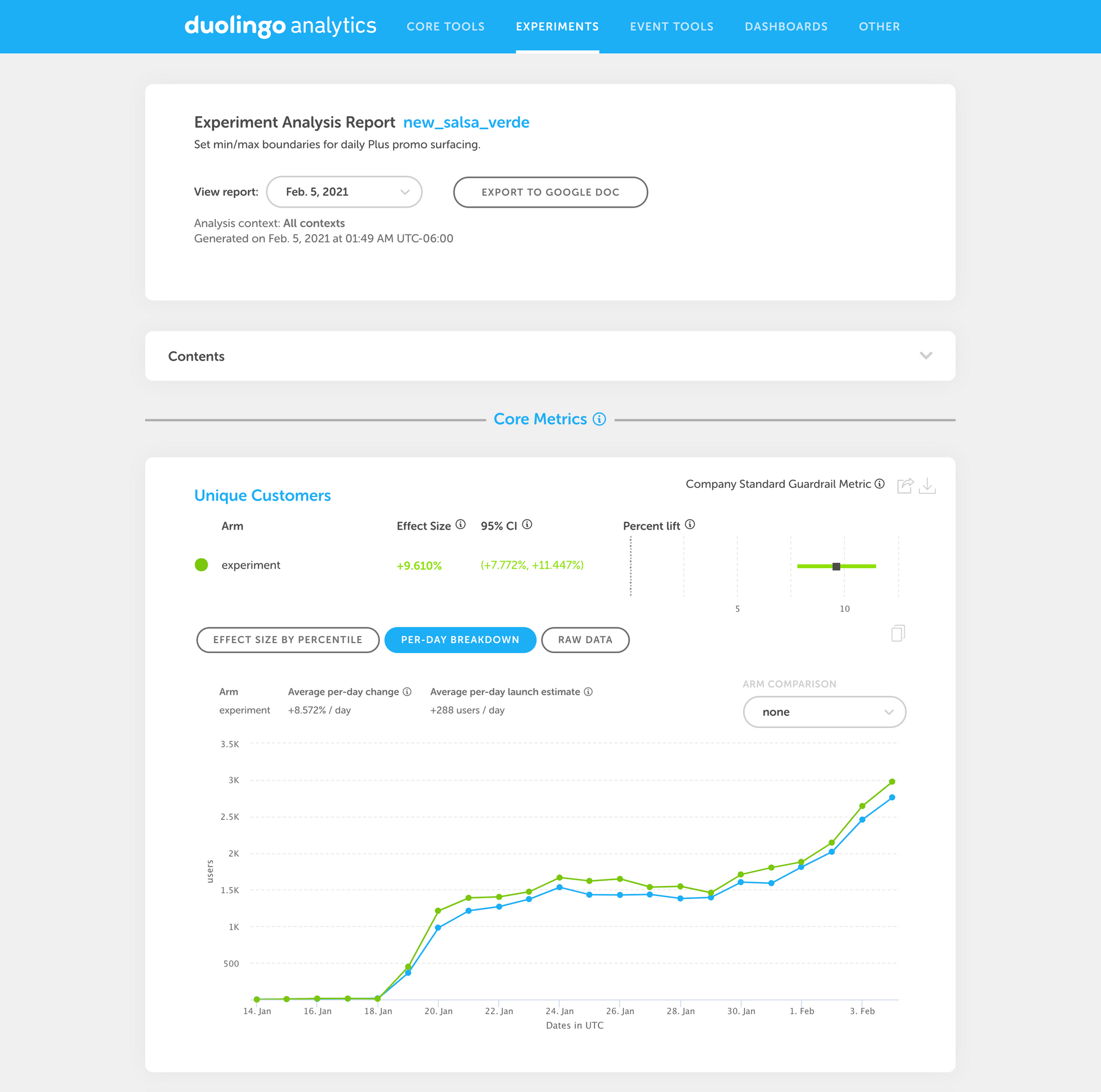
Task: Click the info icon next to 95% CI
Action: pos(527,524)
